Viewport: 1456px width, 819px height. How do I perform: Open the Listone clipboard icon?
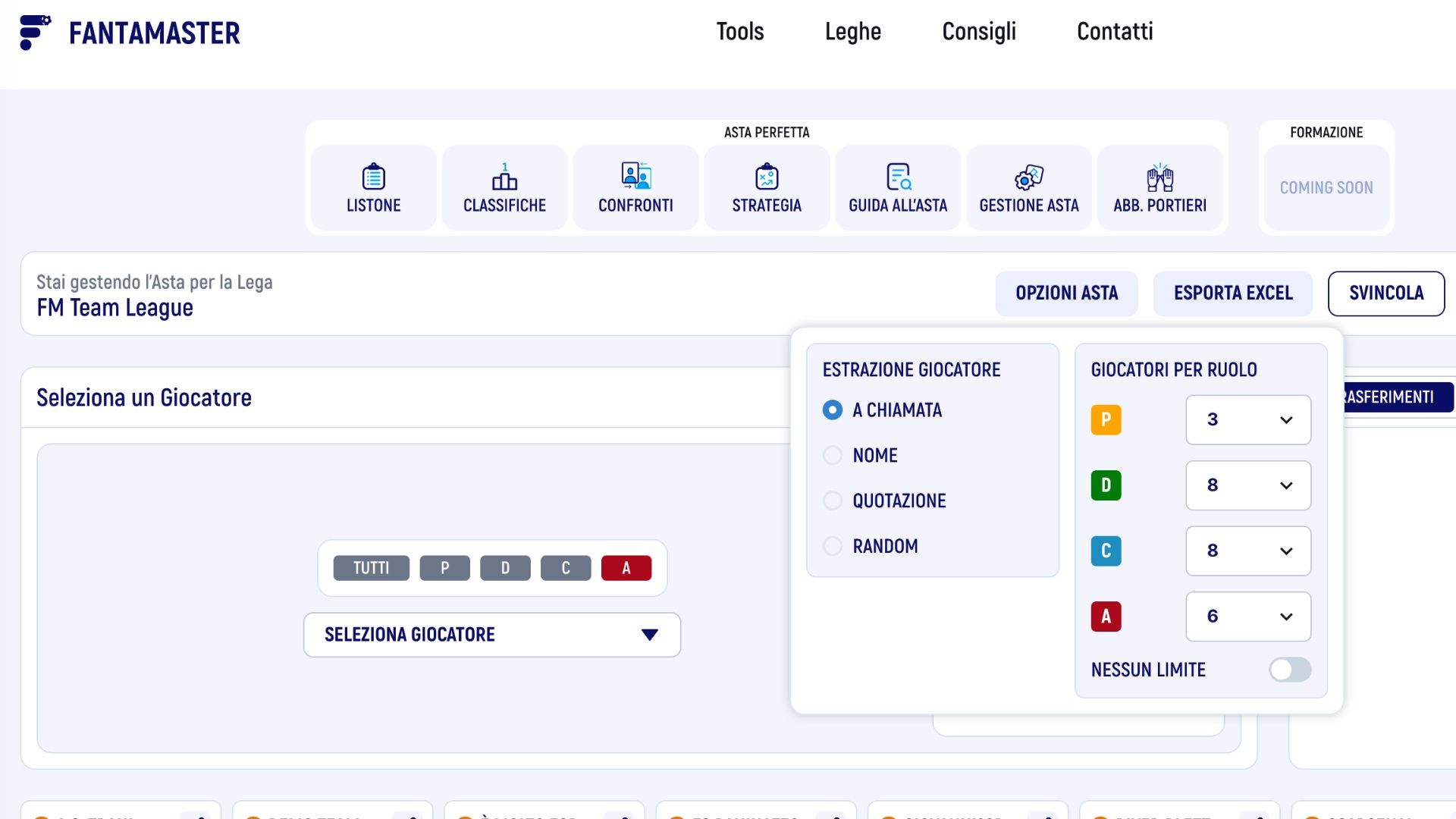pyautogui.click(x=373, y=177)
